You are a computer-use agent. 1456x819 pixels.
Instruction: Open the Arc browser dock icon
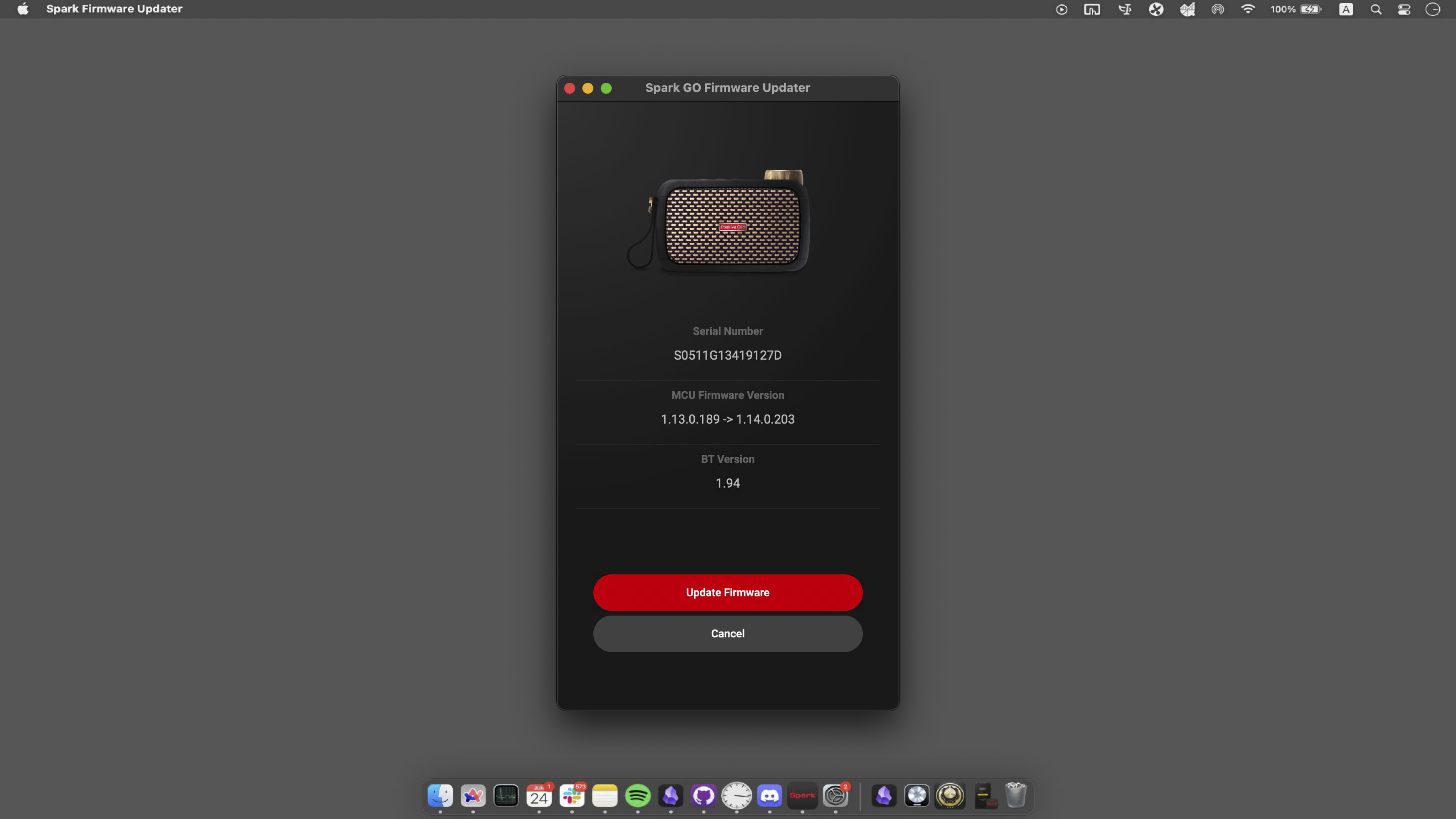[x=473, y=796]
